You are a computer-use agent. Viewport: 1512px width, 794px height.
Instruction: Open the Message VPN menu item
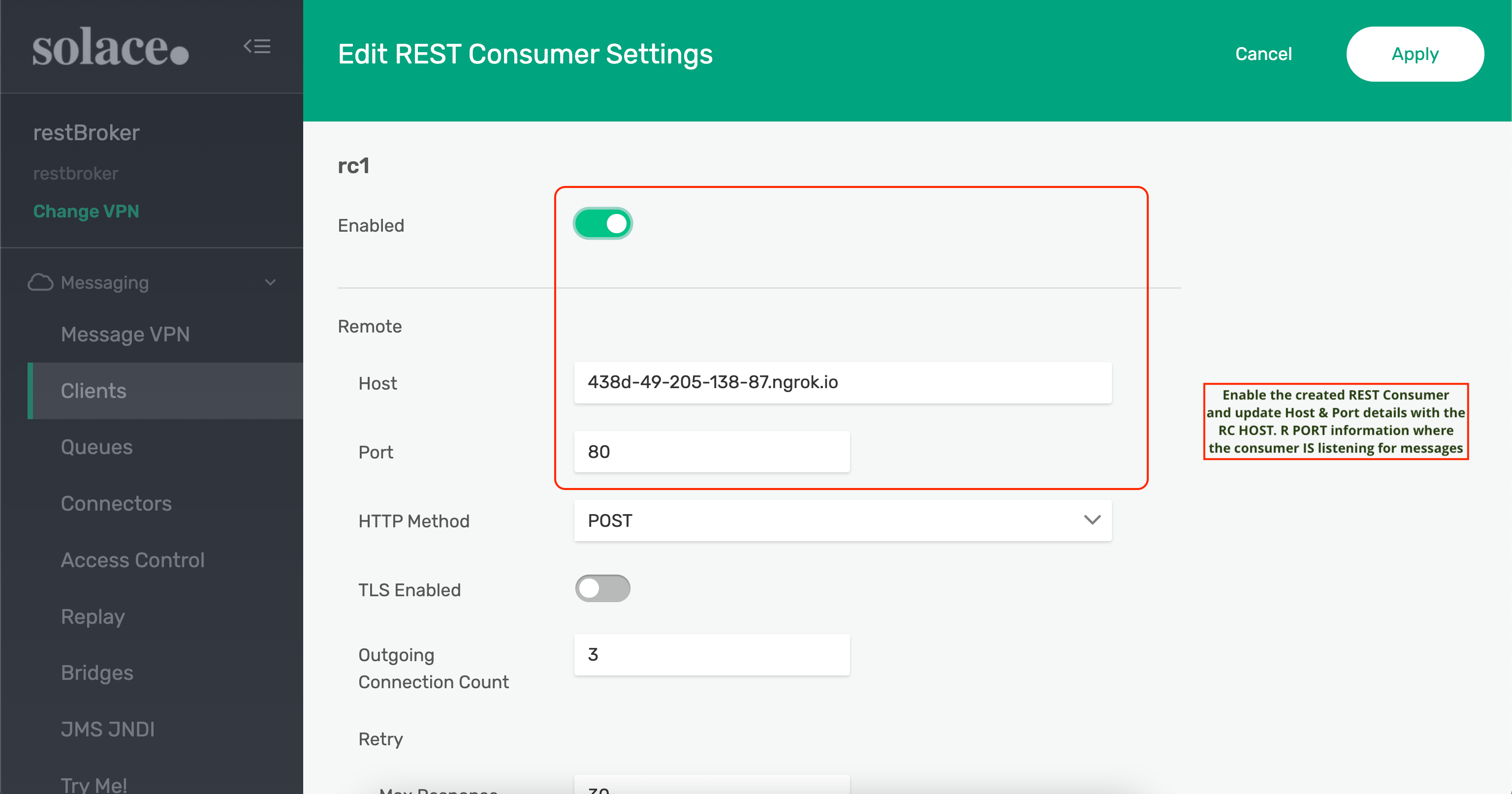125,334
